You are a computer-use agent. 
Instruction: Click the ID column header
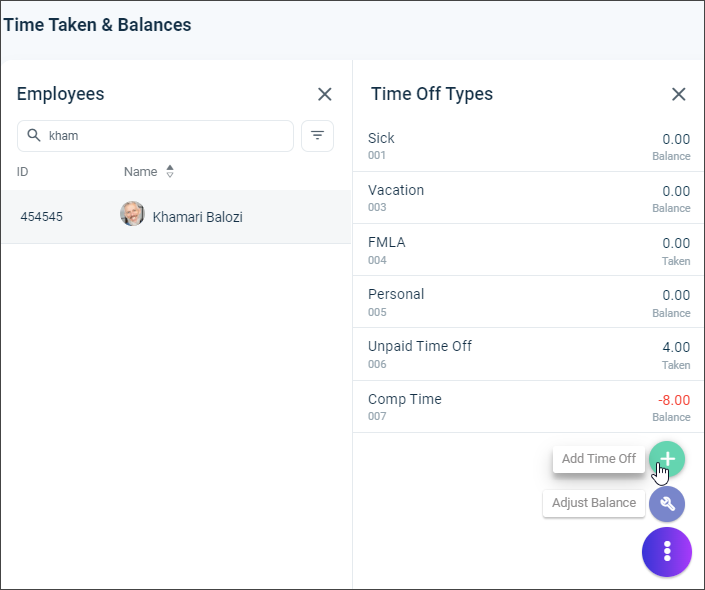[x=22, y=172]
